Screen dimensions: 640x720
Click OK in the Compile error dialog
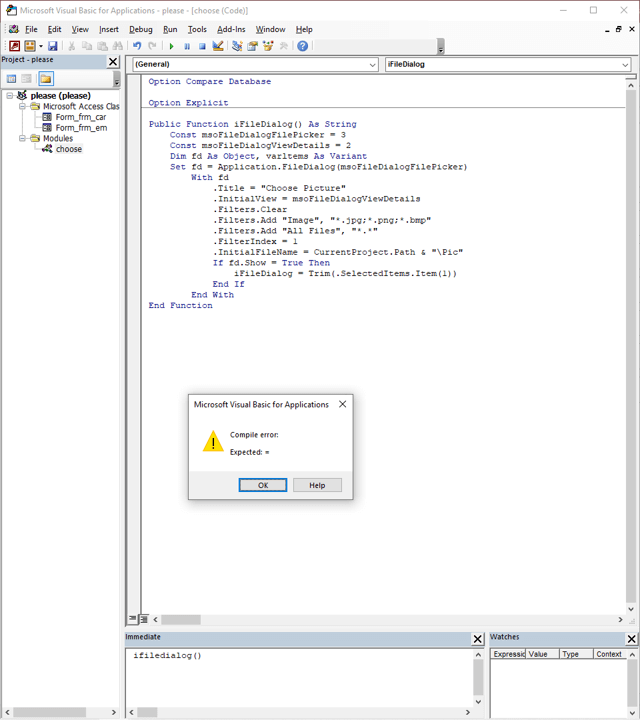pos(263,485)
